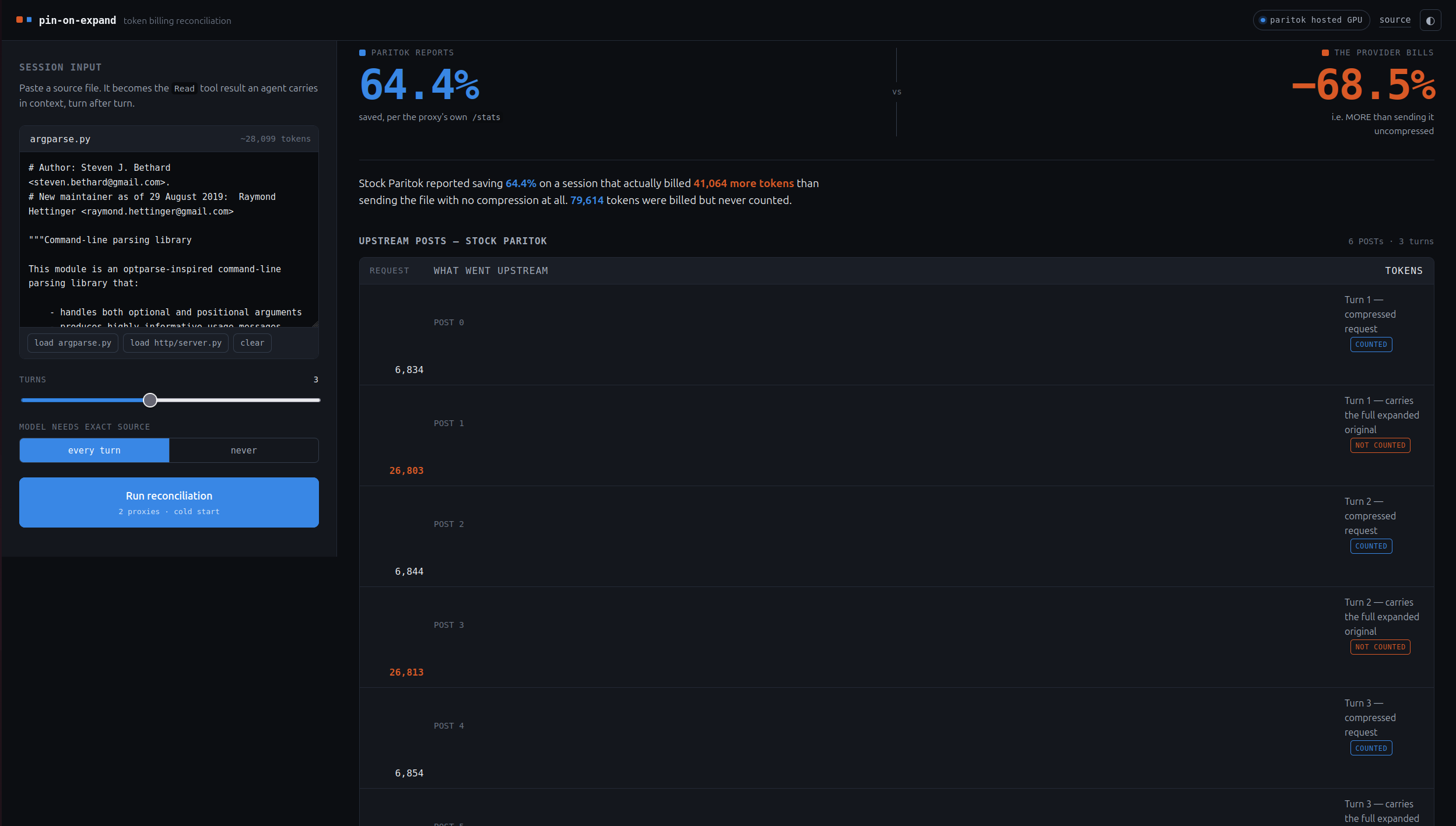
Task: Click the text area resize grip
Action: (x=315, y=324)
